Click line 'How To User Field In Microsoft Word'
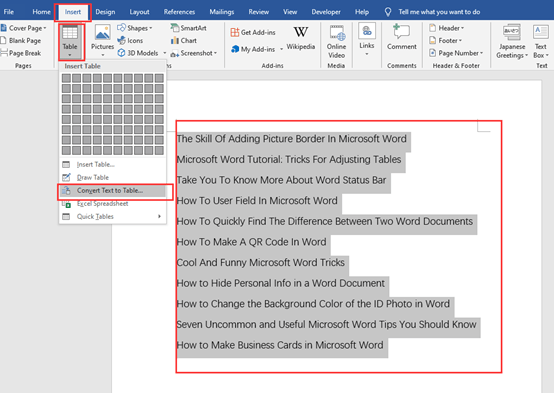The height and width of the screenshot is (393, 554). 257,201
